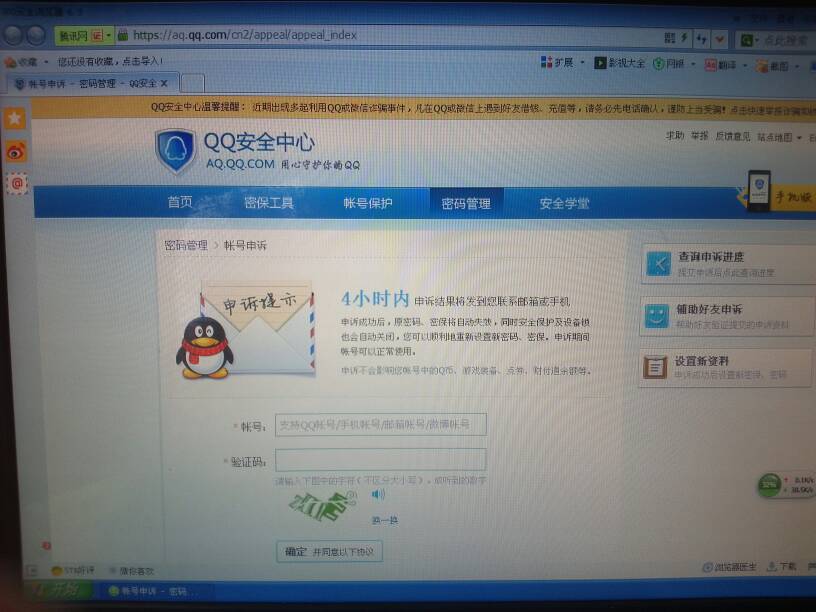Click the refresh arrows icon in address bar
816x612 pixels.
point(702,39)
